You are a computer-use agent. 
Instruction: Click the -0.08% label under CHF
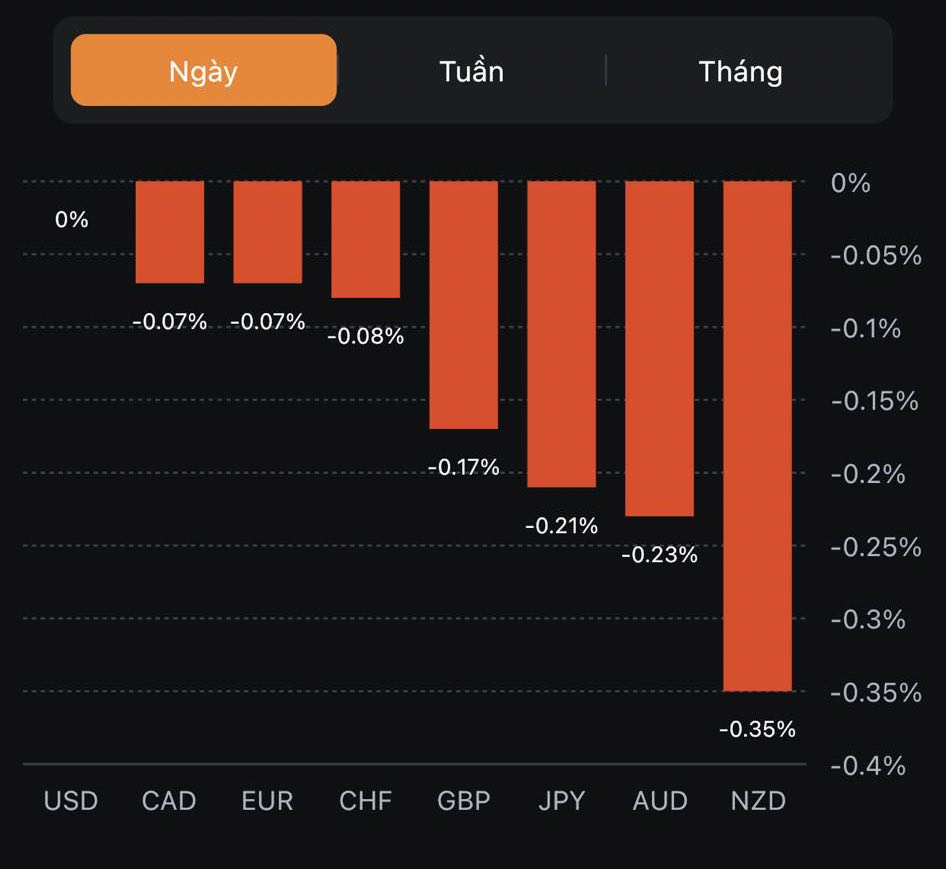click(366, 336)
